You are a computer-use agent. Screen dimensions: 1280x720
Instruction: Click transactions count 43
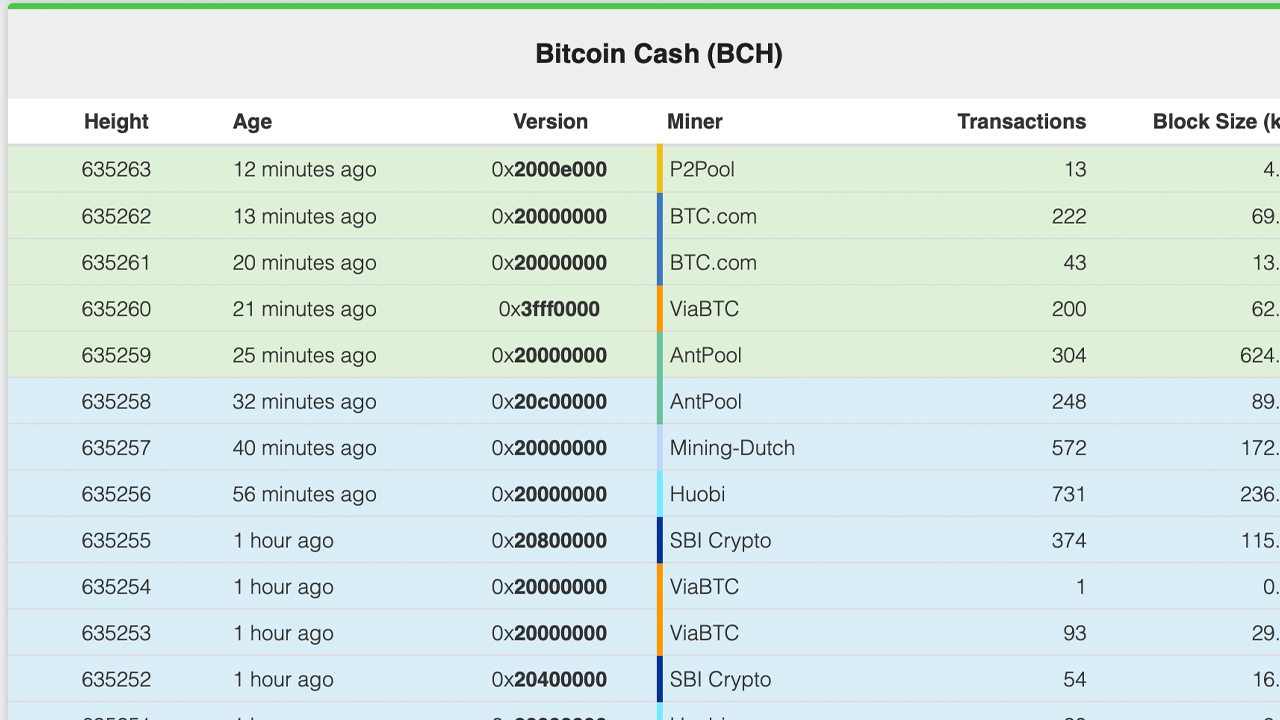click(x=1075, y=262)
